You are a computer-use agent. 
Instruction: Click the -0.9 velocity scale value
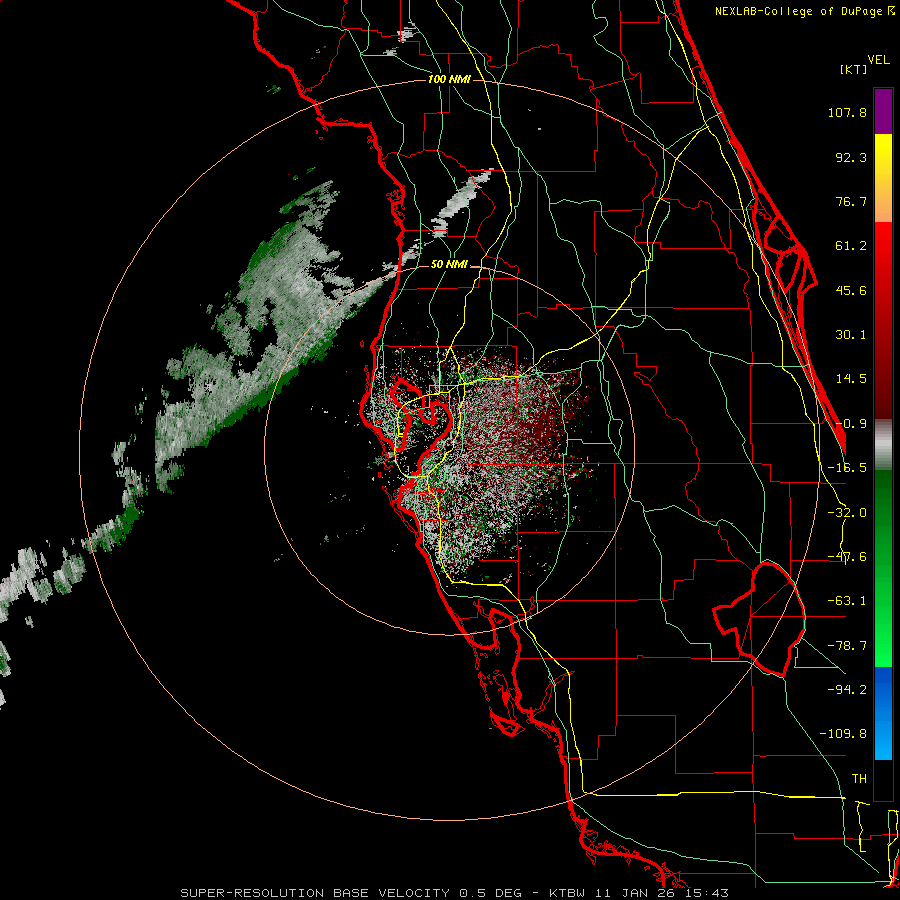851,424
